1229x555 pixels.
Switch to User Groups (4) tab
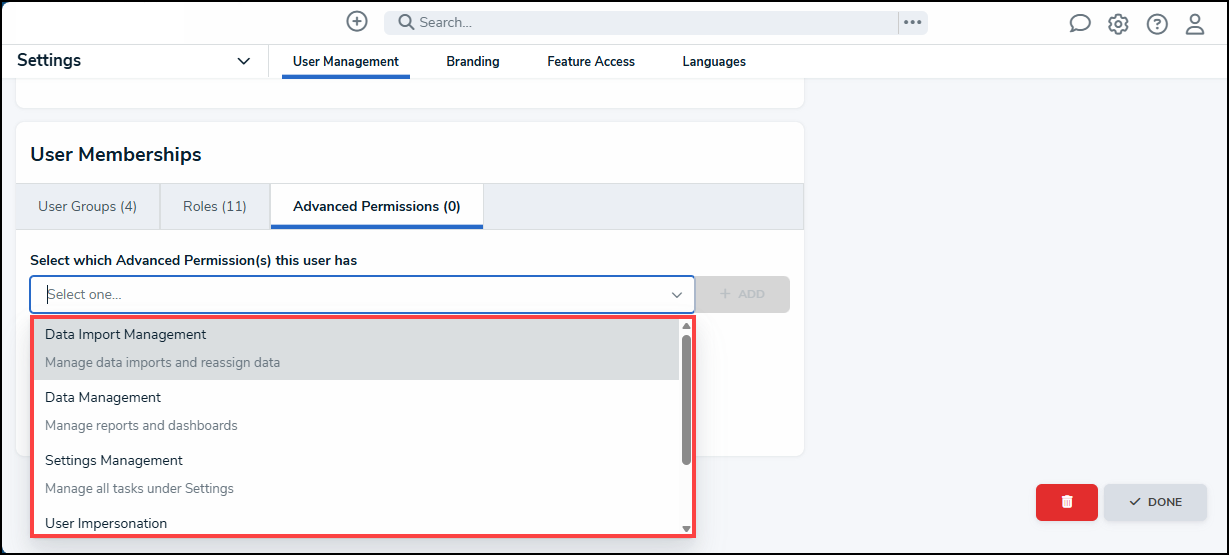[88, 207]
